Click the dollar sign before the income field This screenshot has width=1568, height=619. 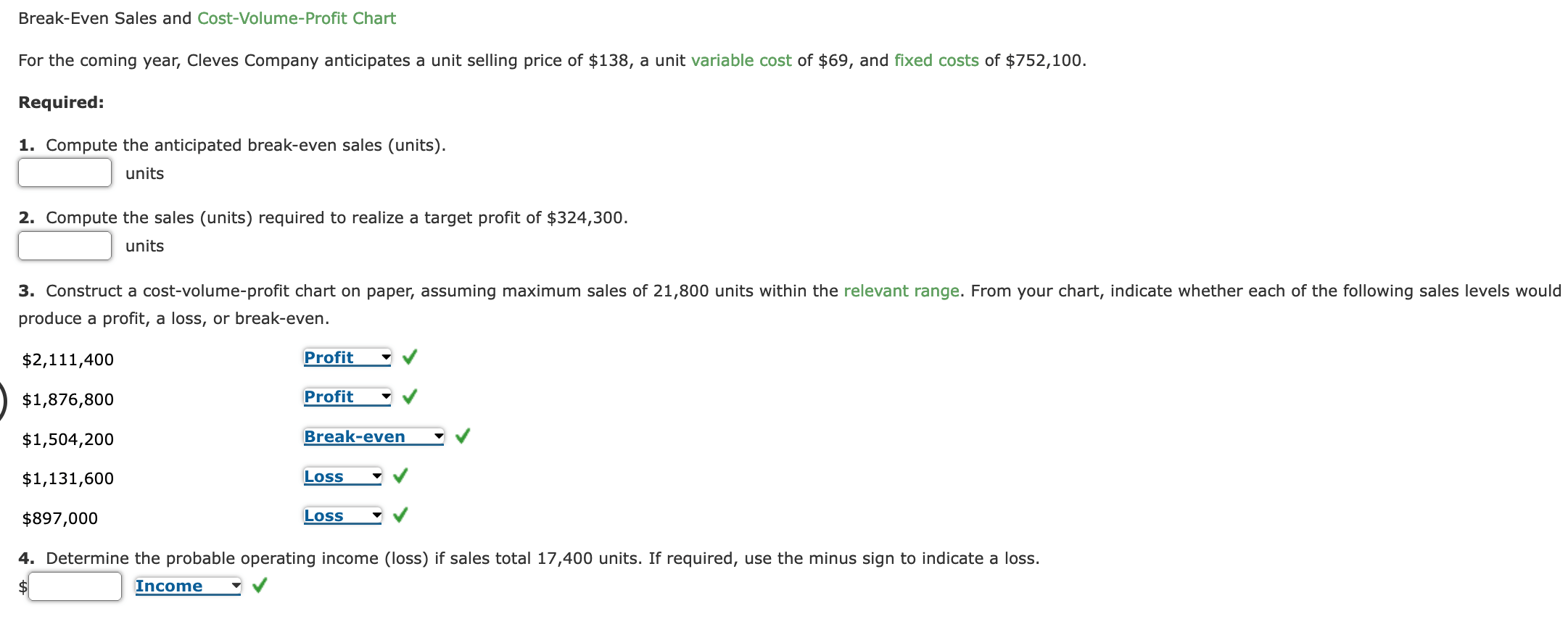click(22, 586)
